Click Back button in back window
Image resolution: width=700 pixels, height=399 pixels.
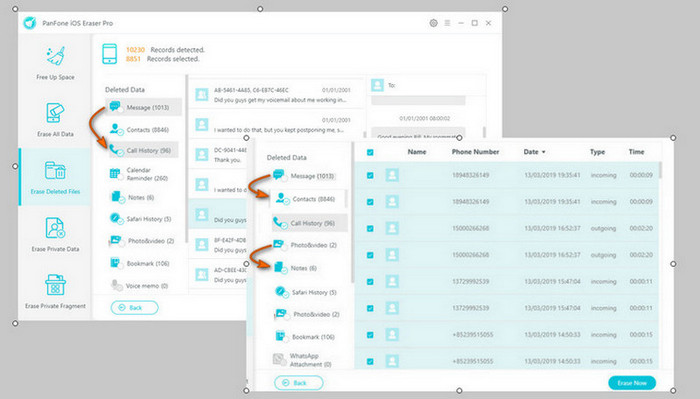tap(134, 308)
